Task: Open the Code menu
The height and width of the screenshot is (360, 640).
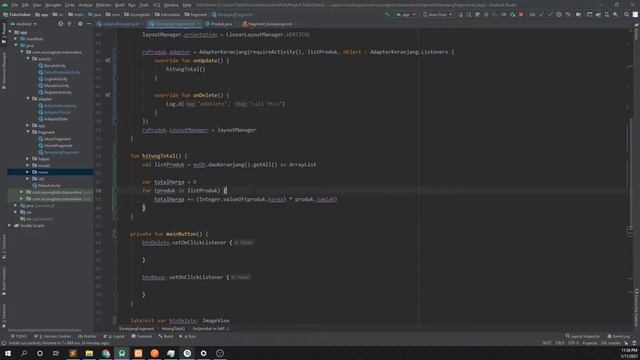Action: tap(70, 5)
